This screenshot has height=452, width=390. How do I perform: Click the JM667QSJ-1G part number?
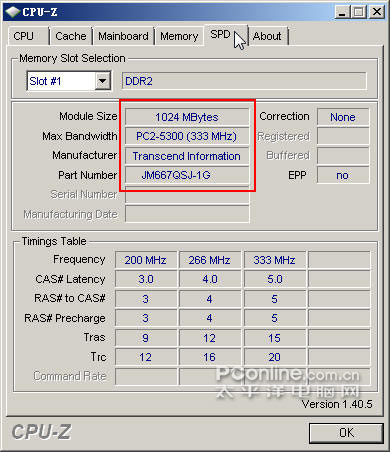click(x=187, y=175)
